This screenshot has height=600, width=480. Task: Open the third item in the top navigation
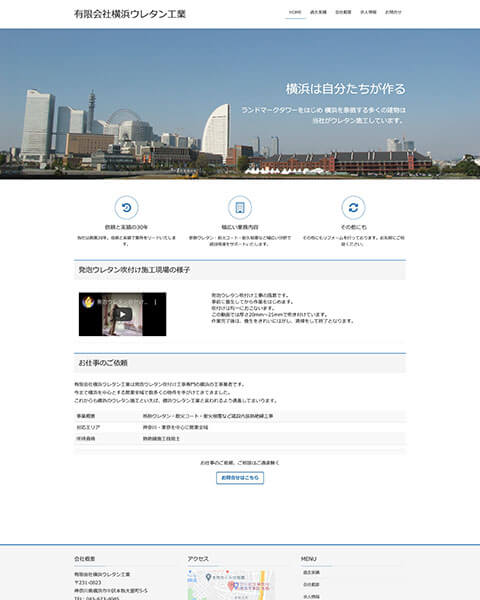343,12
